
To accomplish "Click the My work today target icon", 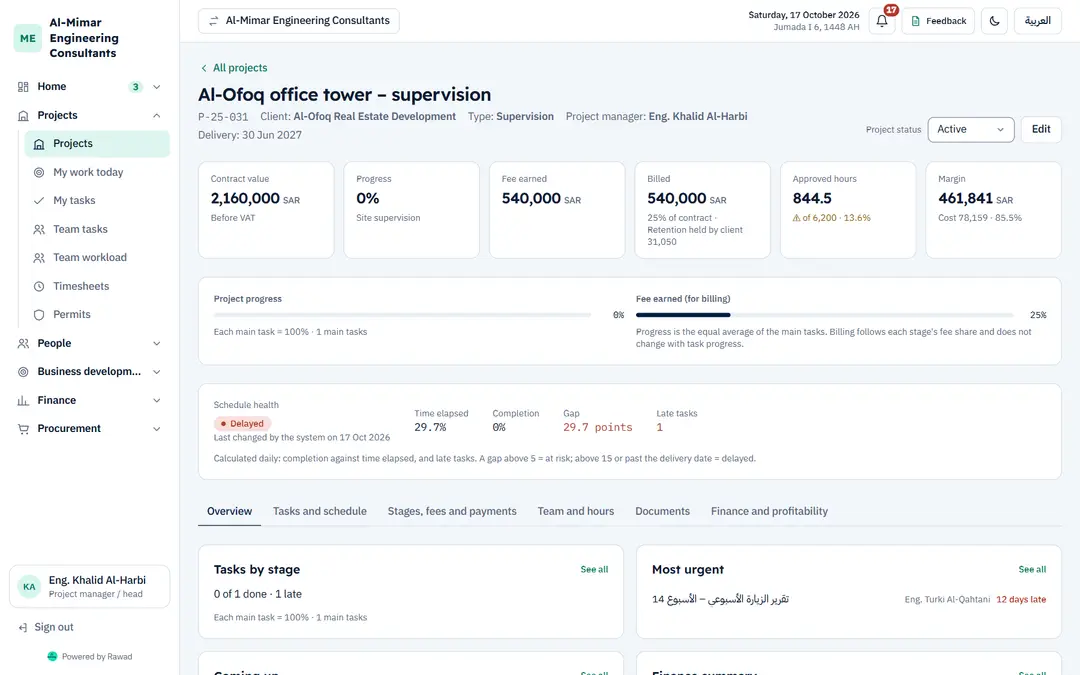I will (39, 172).
